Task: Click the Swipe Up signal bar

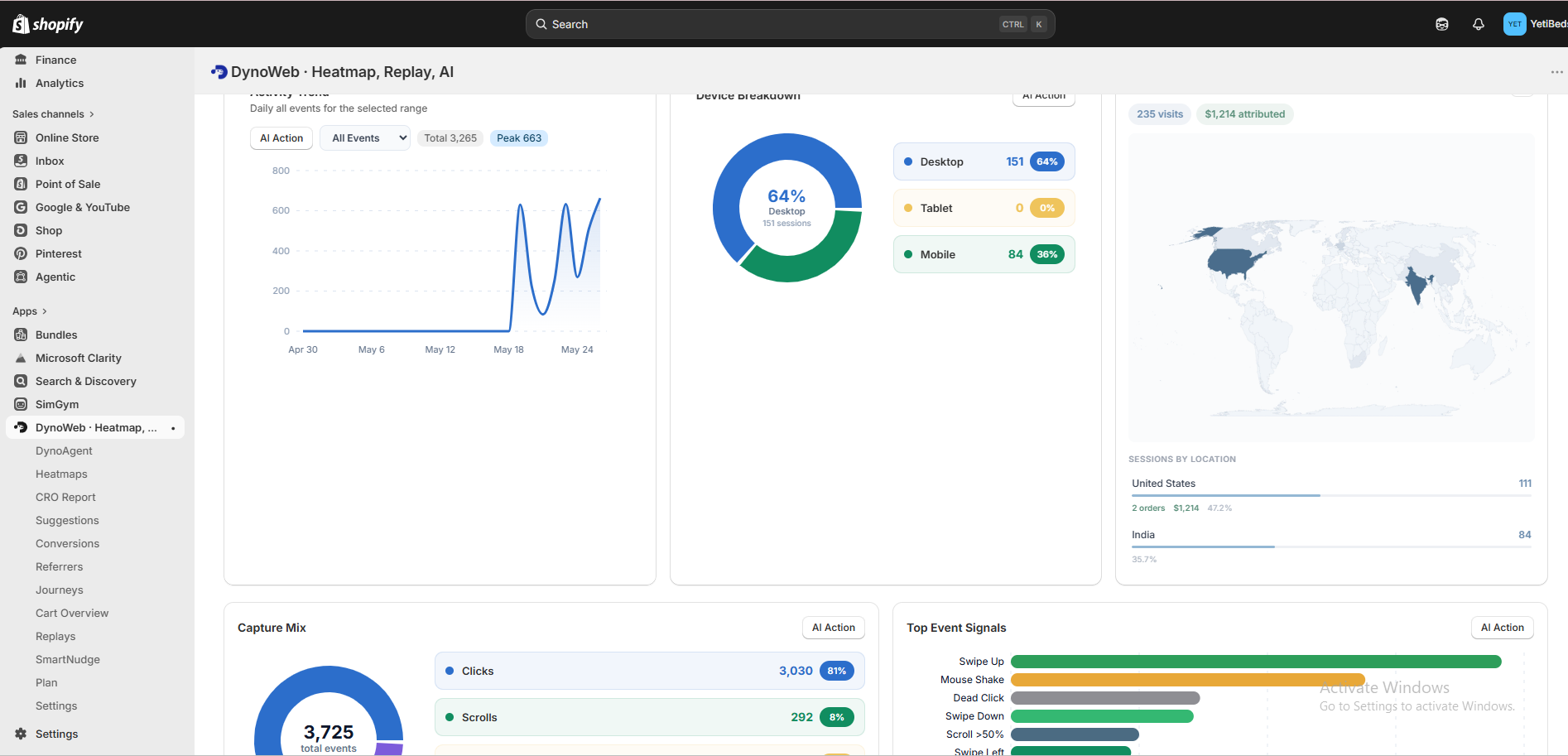Action: click(x=1256, y=662)
